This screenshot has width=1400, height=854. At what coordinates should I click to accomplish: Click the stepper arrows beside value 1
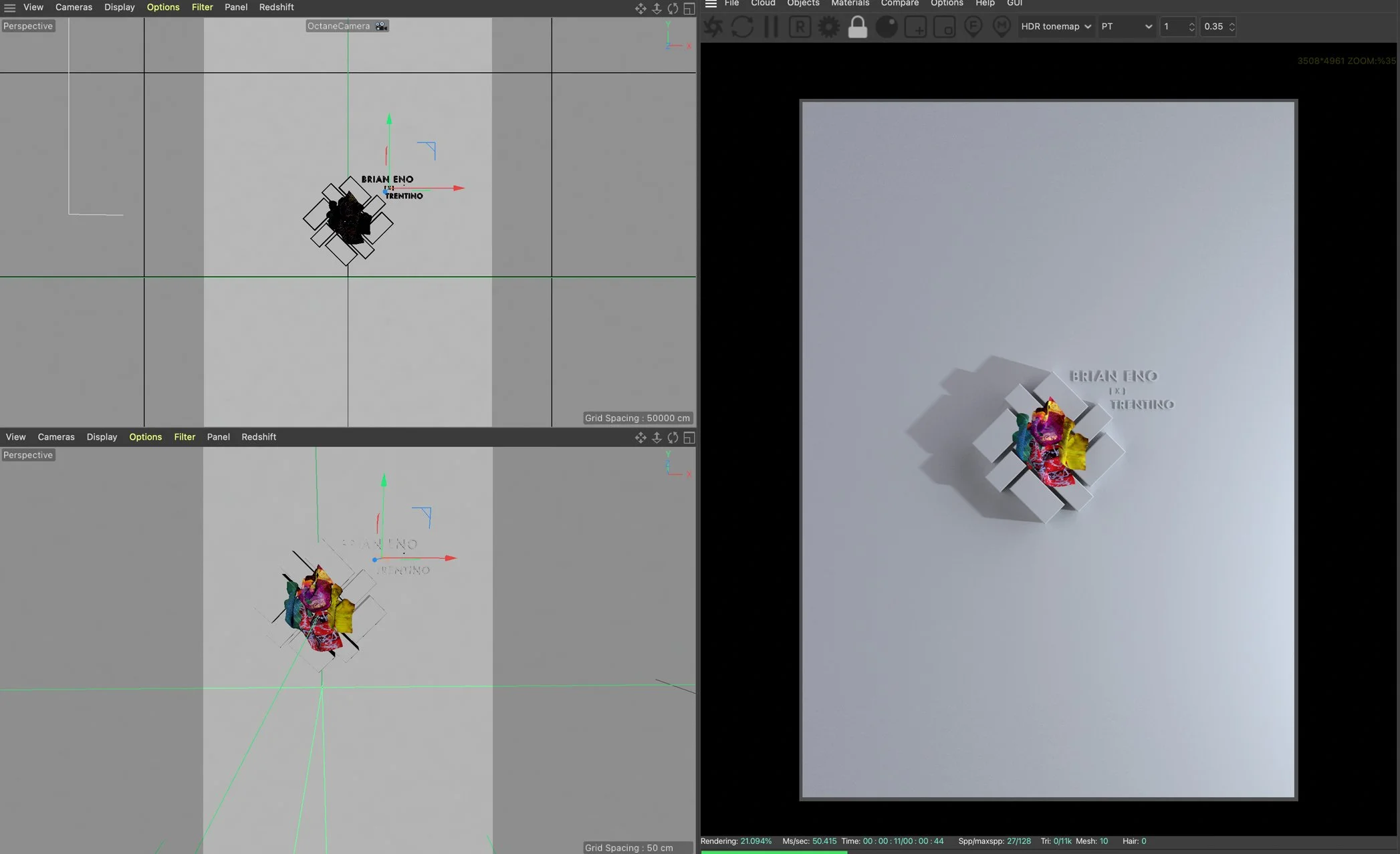[x=1191, y=27]
